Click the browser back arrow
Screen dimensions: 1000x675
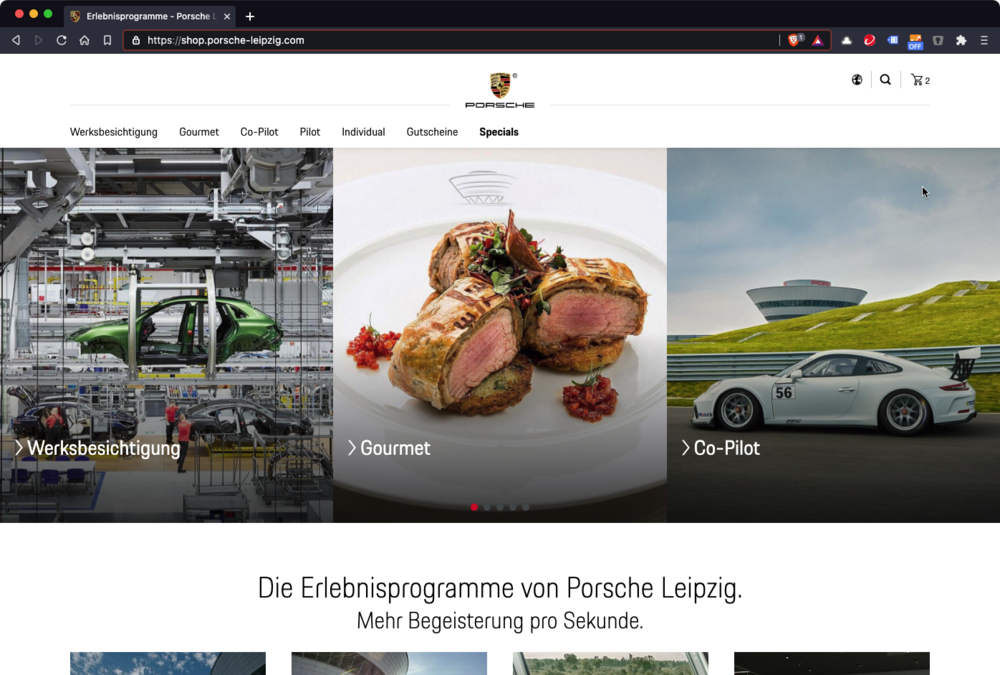click(x=16, y=40)
